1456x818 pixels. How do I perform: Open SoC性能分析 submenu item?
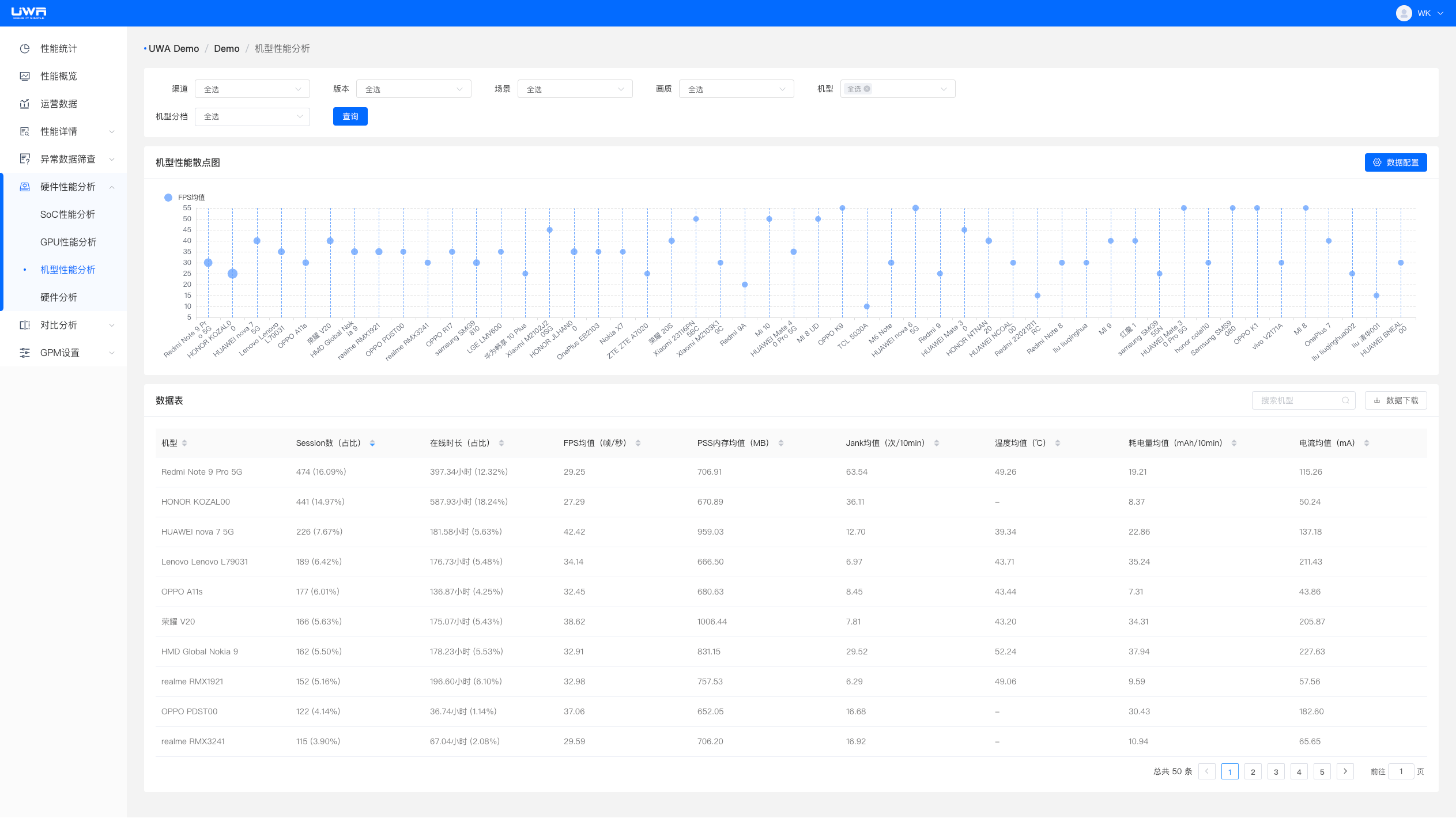pyautogui.click(x=67, y=215)
